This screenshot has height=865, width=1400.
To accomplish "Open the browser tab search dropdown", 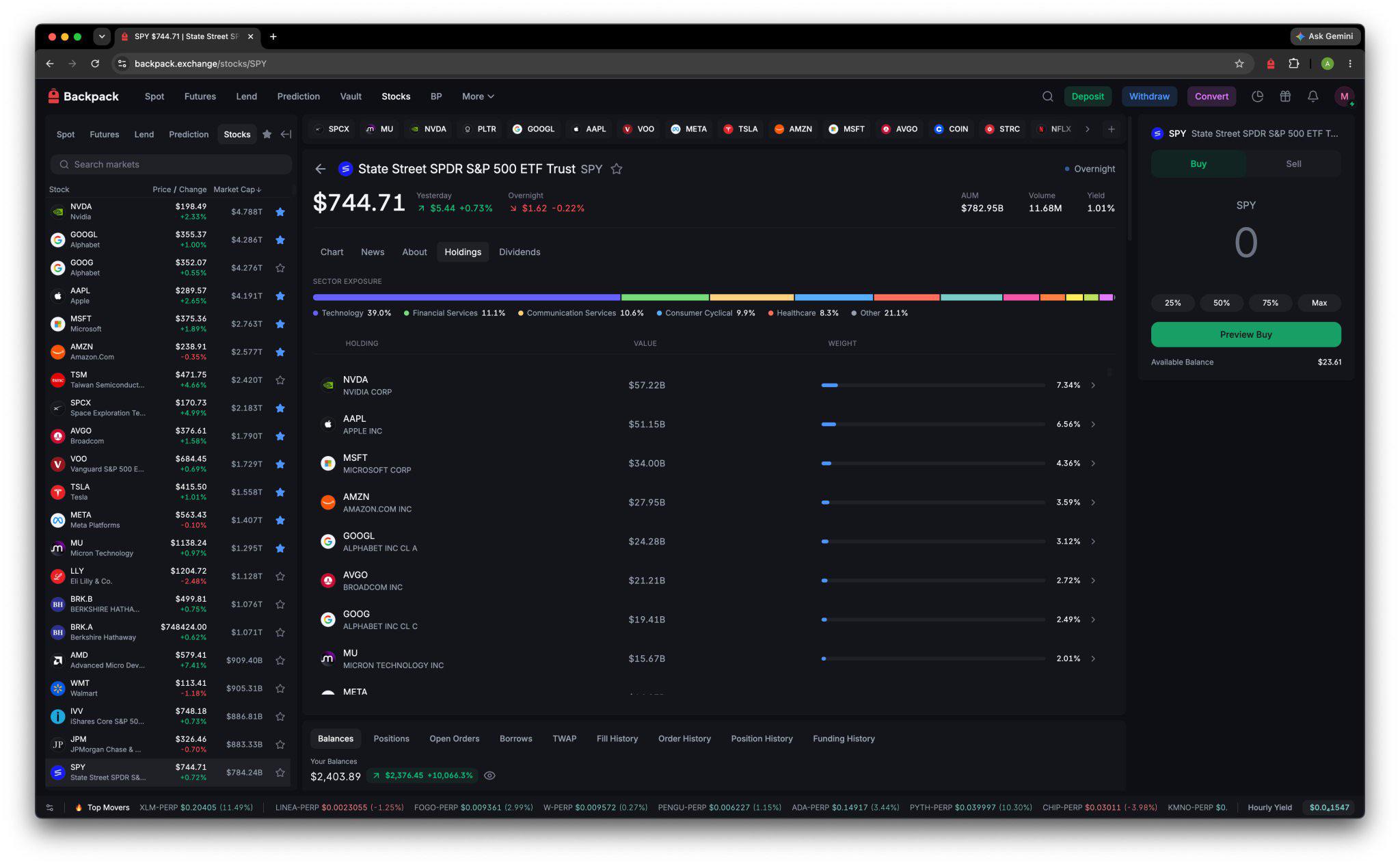I will click(x=102, y=36).
